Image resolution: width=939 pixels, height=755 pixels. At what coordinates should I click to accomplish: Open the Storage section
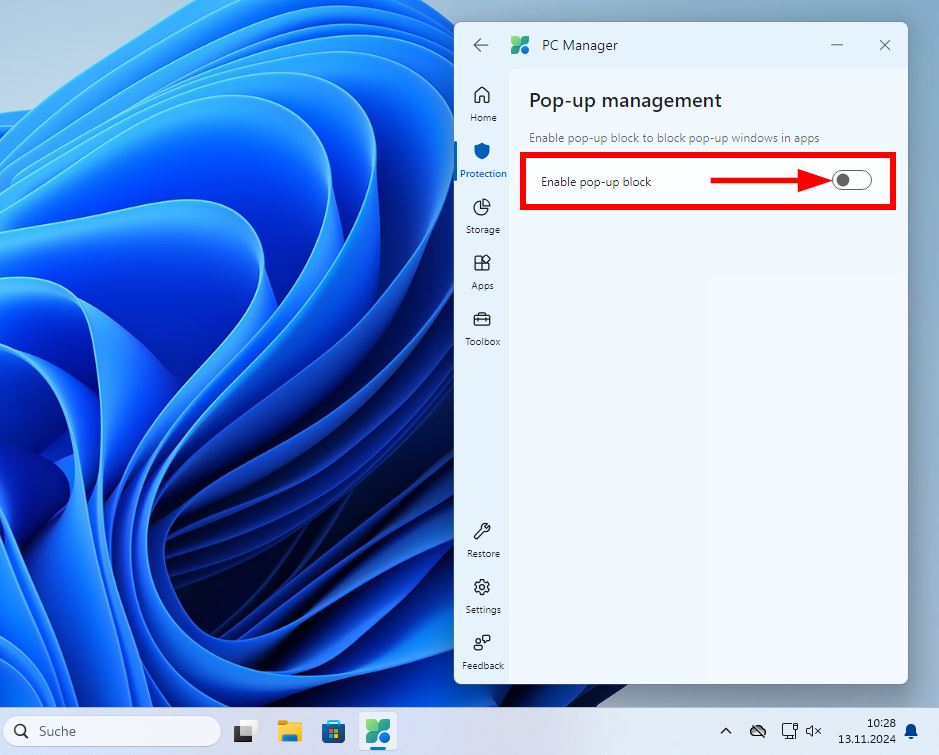coord(482,213)
